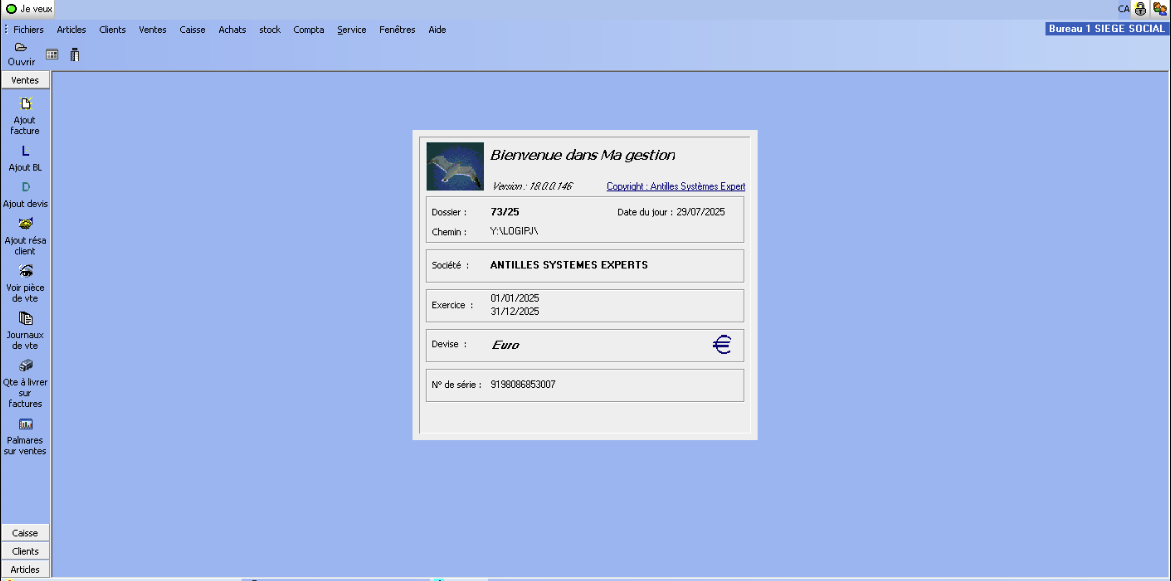Viewport: 1171px width, 581px height.
Task: Open the calculator toolbar icon
Action: 52,54
